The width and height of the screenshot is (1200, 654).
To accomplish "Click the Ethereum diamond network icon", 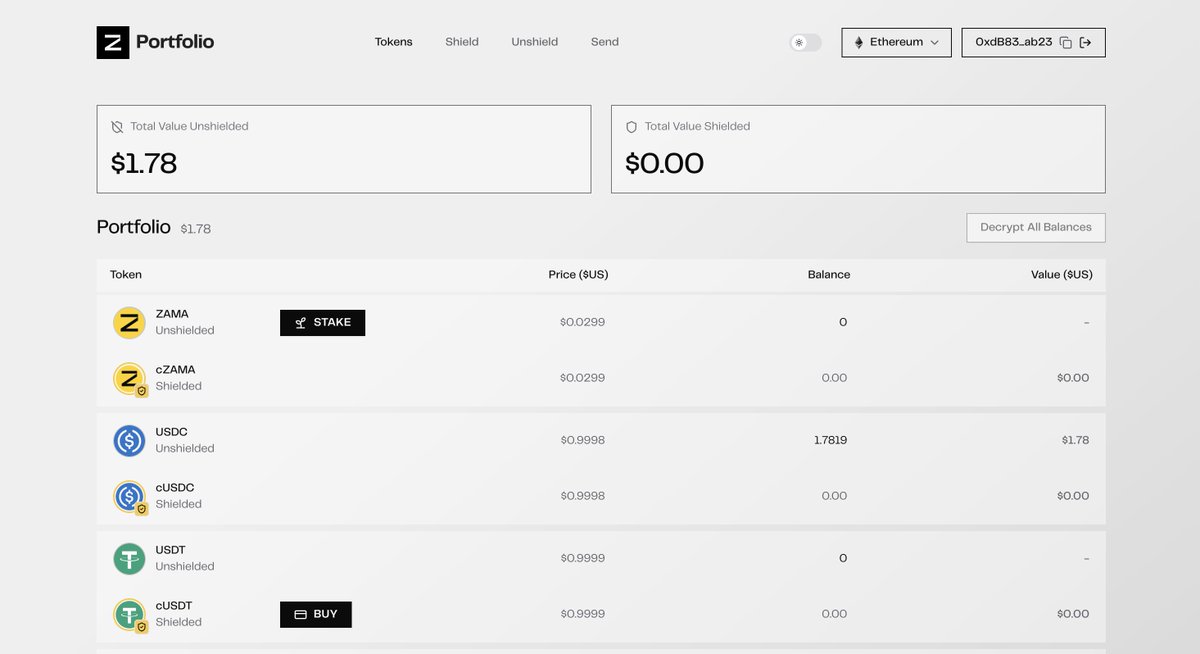I will pos(859,43).
